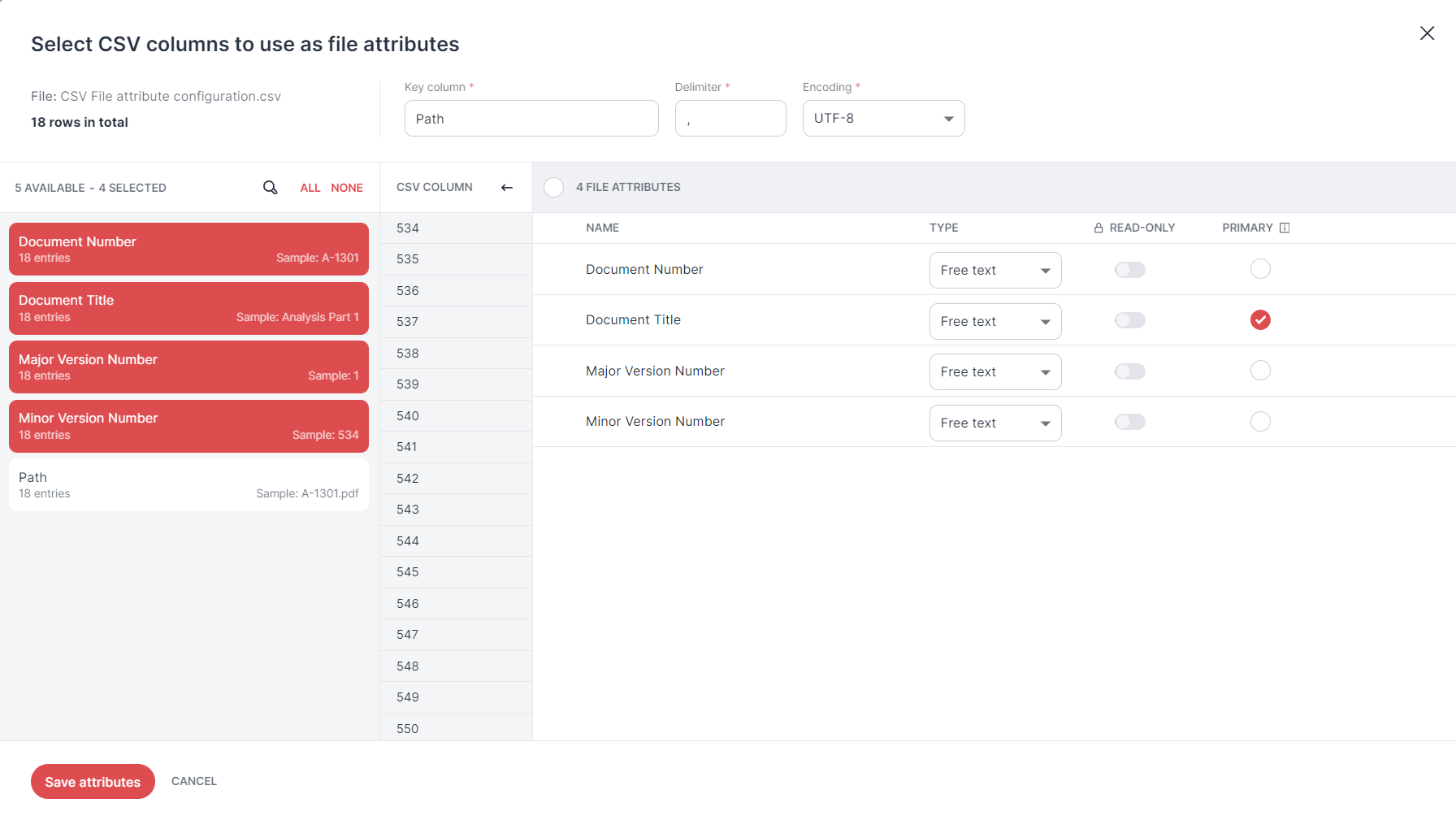Click the TYPE column header
Viewport: 1456px width, 816px height.
[x=944, y=228]
